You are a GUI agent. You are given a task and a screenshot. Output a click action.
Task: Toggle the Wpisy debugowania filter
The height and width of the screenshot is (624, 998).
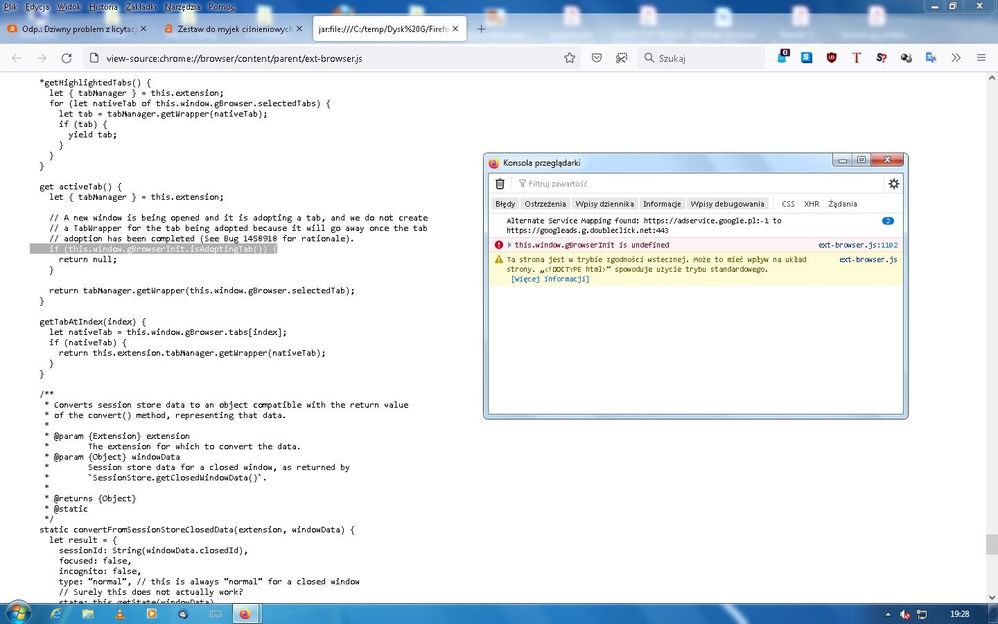coord(727,204)
